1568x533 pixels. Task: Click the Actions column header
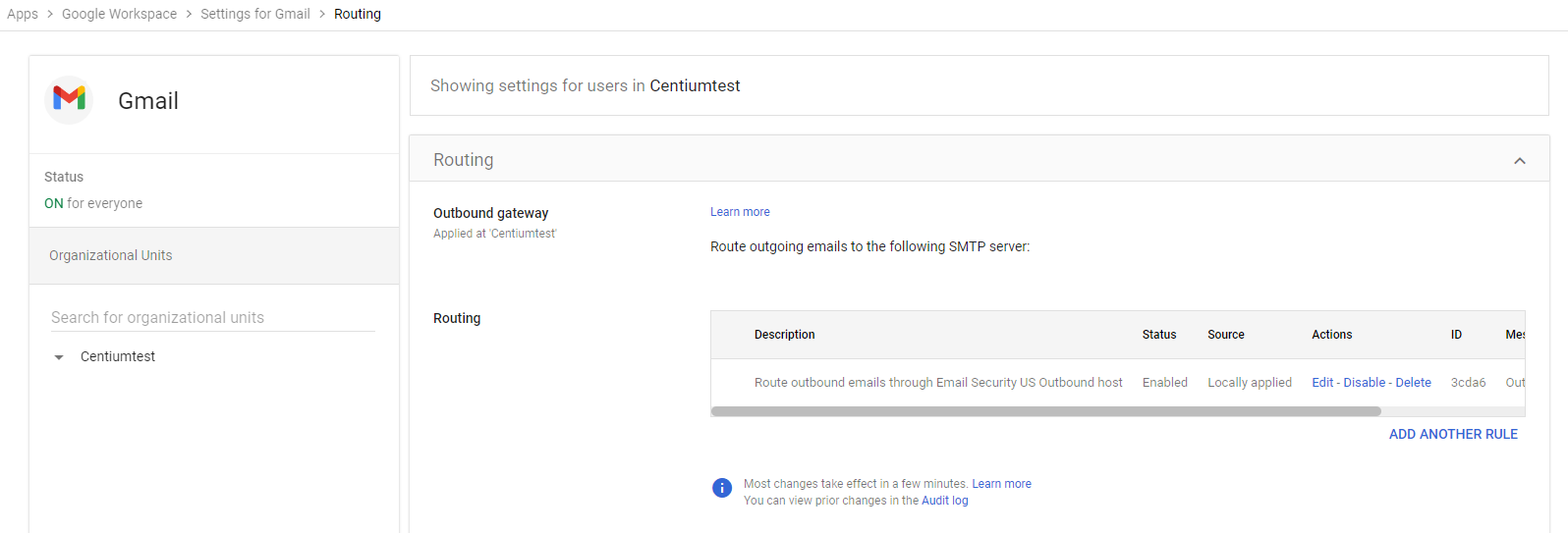[1332, 335]
